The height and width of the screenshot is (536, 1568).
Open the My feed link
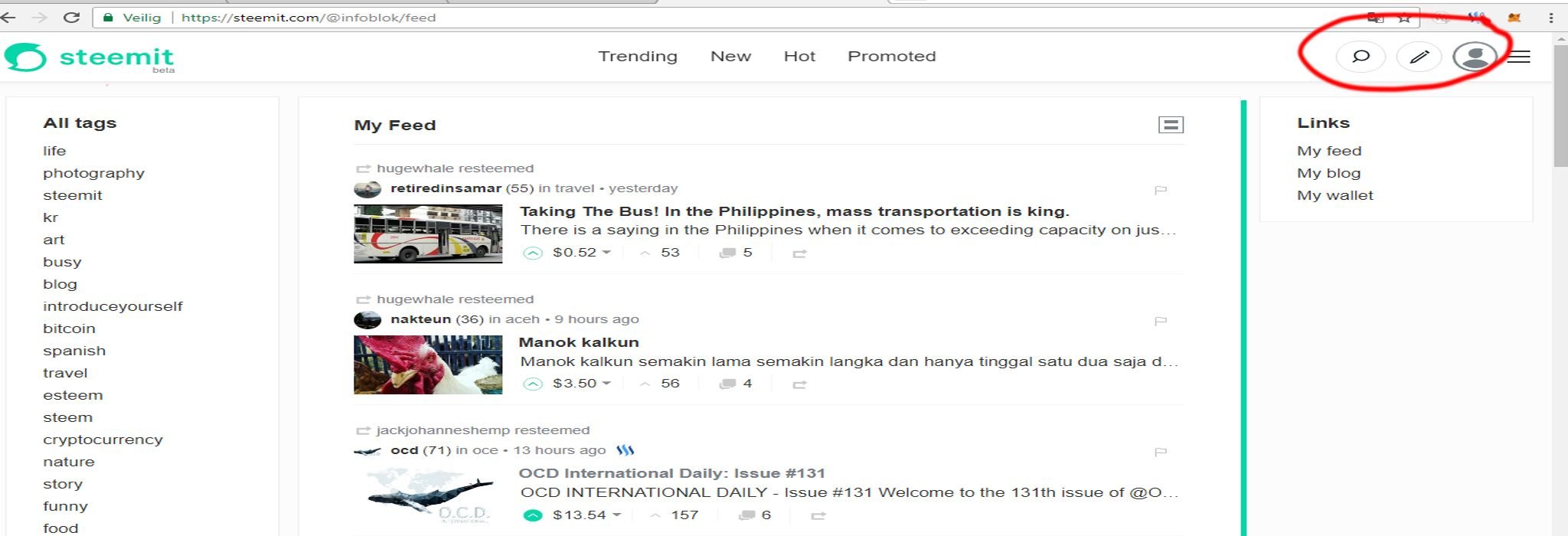(x=1329, y=151)
